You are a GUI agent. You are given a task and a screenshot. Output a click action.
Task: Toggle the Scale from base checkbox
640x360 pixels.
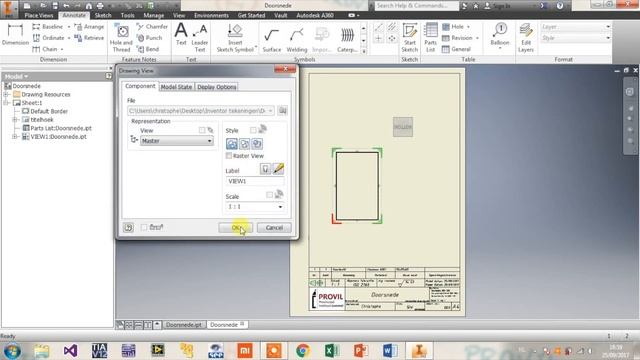click(269, 195)
